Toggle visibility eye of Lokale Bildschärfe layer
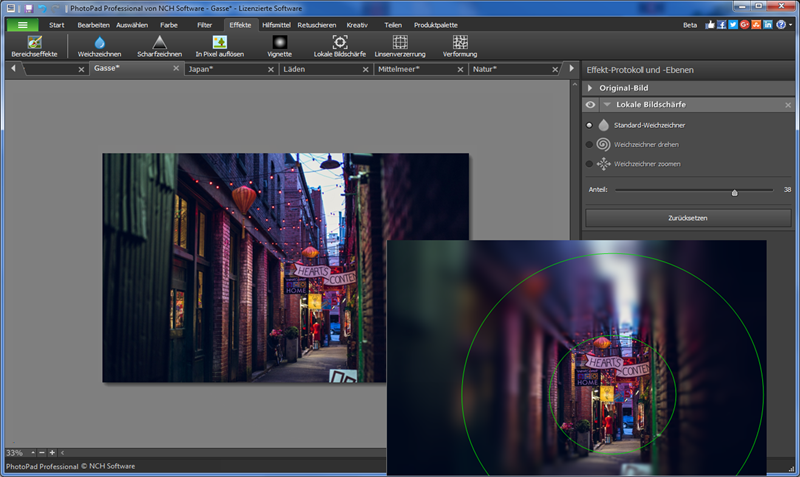The height and width of the screenshot is (477, 800). 590,105
